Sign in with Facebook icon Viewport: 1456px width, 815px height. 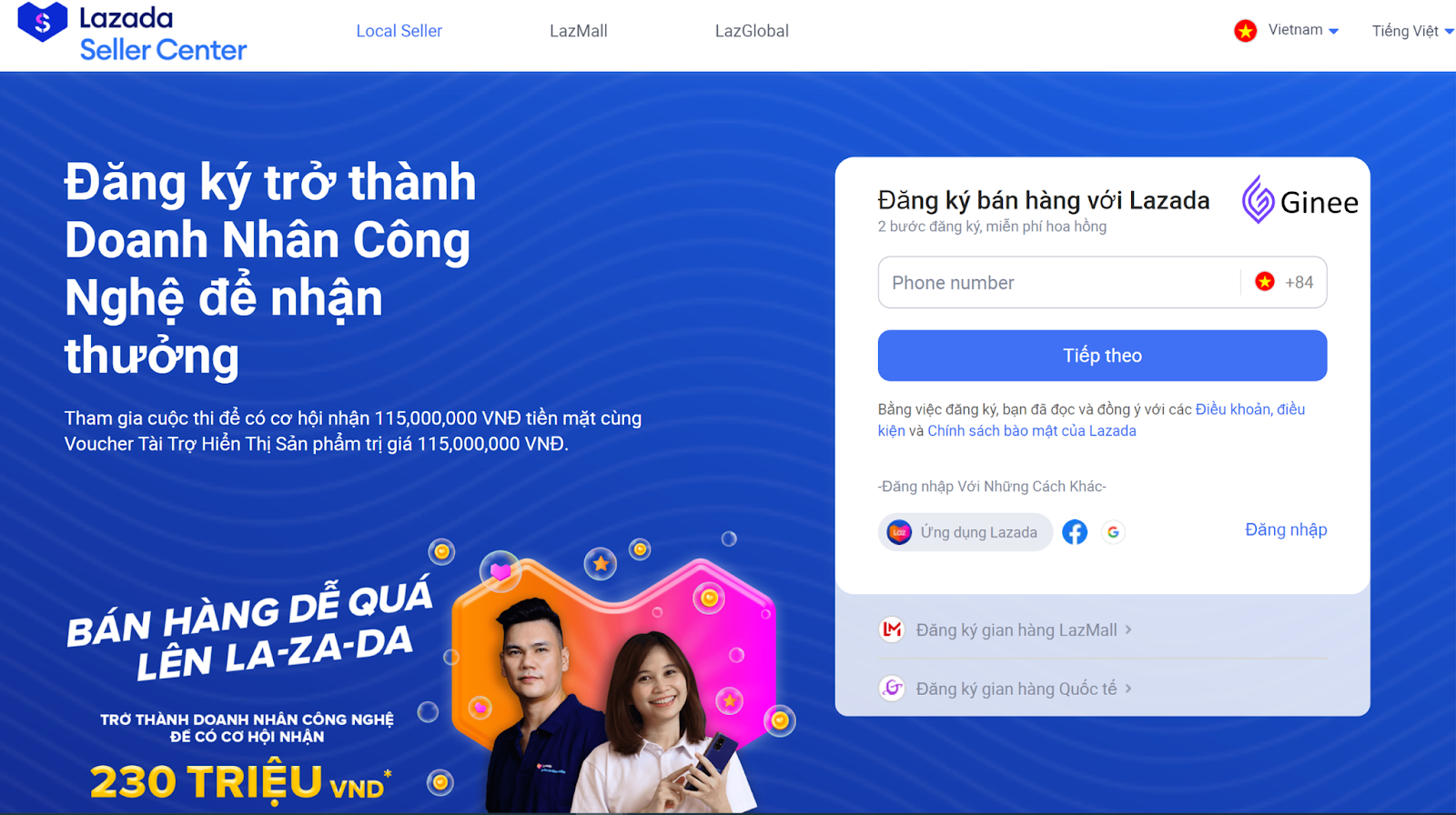point(1075,532)
